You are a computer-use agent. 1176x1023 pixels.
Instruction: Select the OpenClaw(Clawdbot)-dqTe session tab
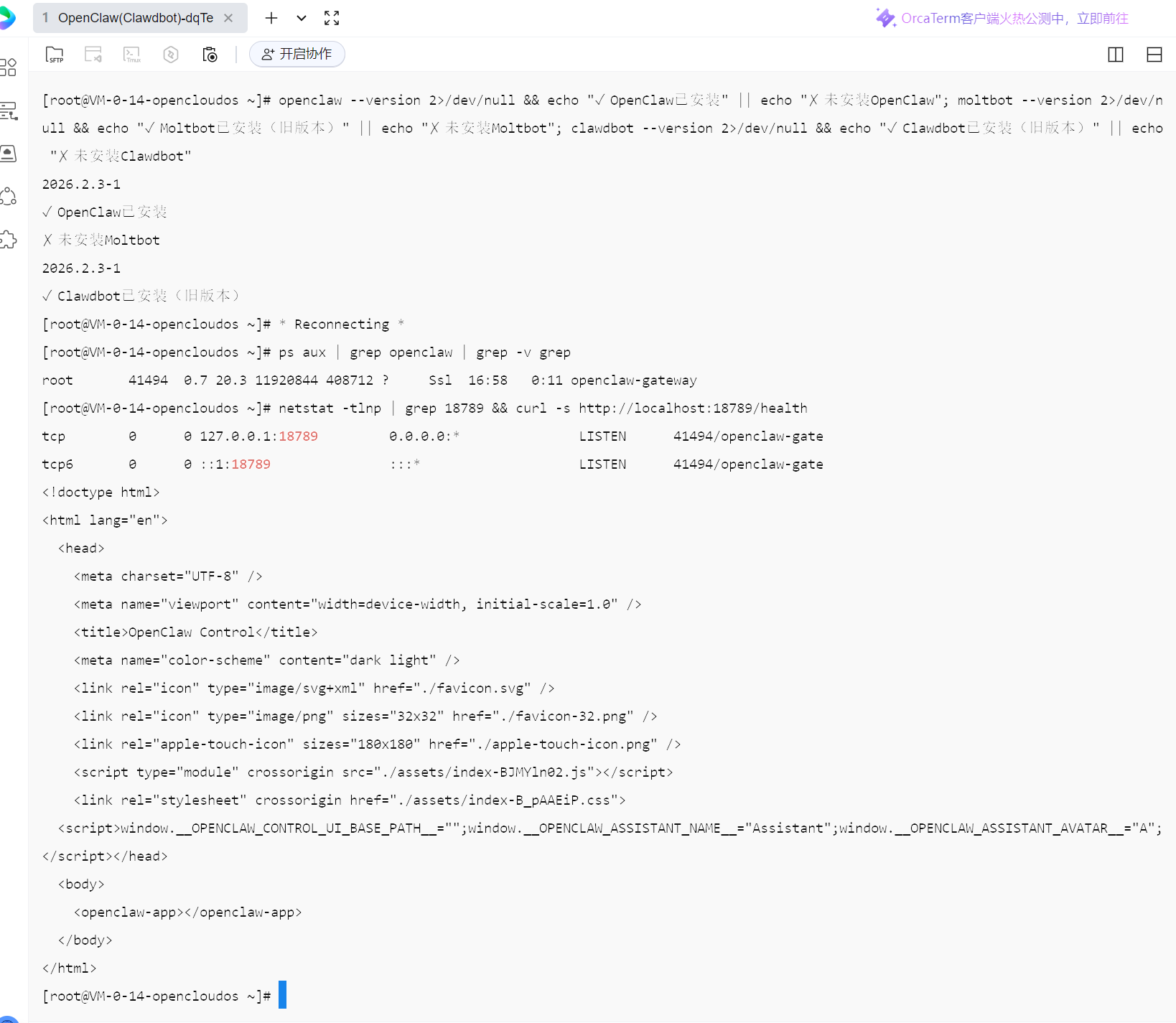140,18
